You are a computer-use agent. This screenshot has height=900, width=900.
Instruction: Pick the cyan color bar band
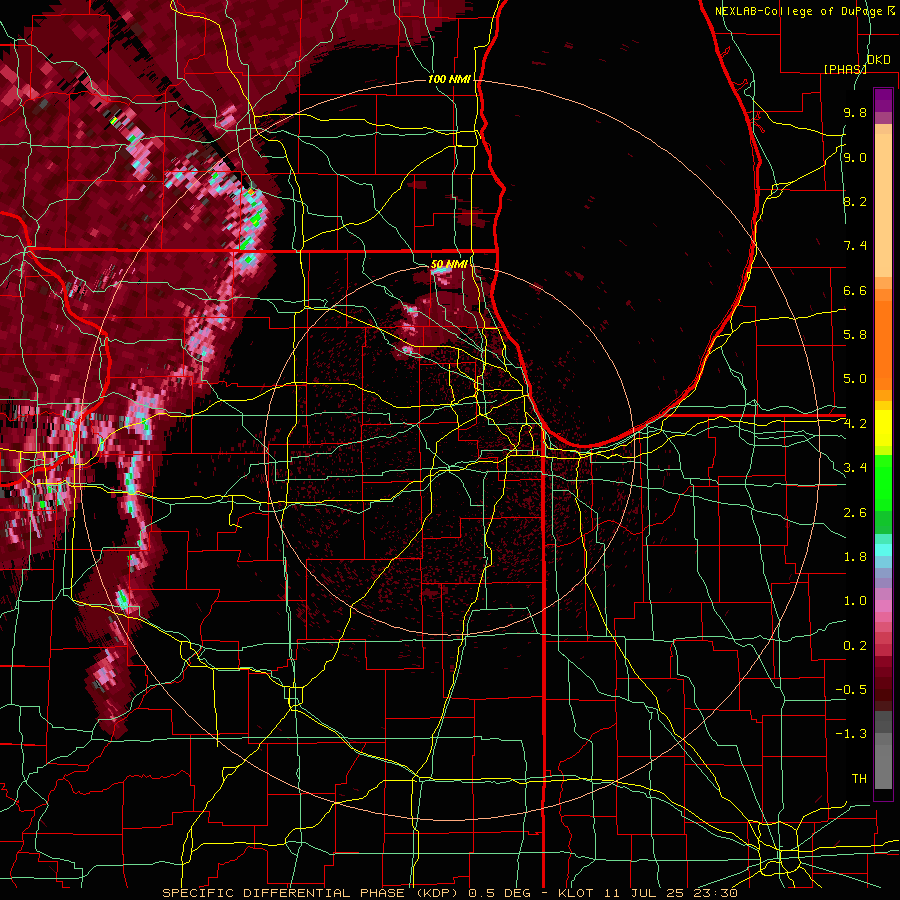883,550
